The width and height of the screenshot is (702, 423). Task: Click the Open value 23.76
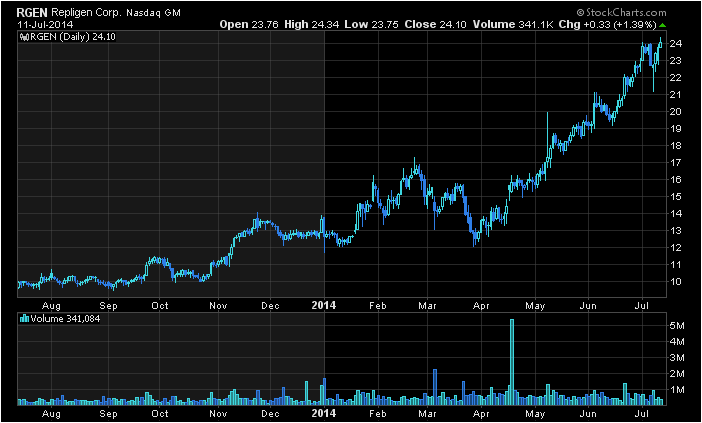[x=265, y=25]
